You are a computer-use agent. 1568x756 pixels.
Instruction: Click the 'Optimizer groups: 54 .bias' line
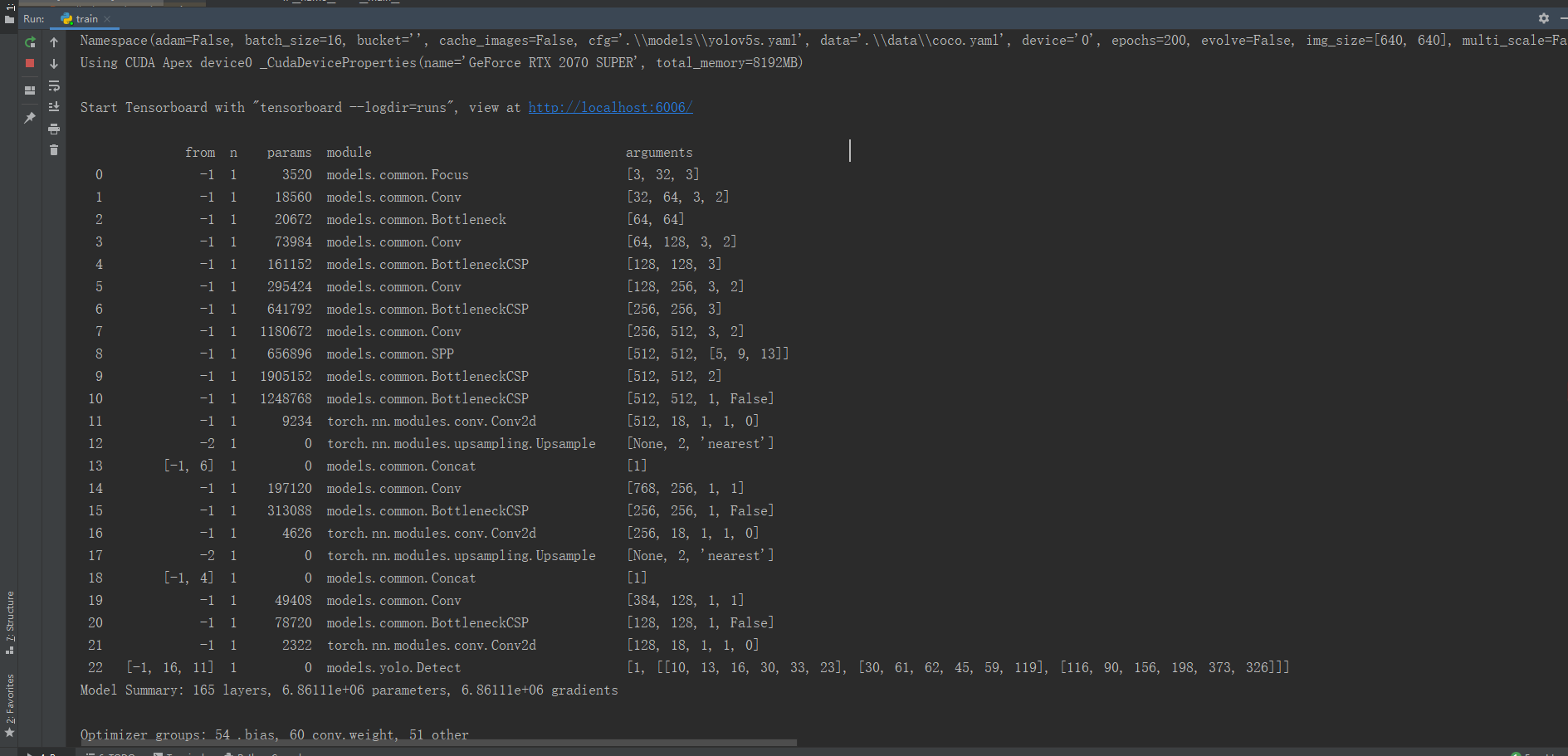(x=275, y=735)
